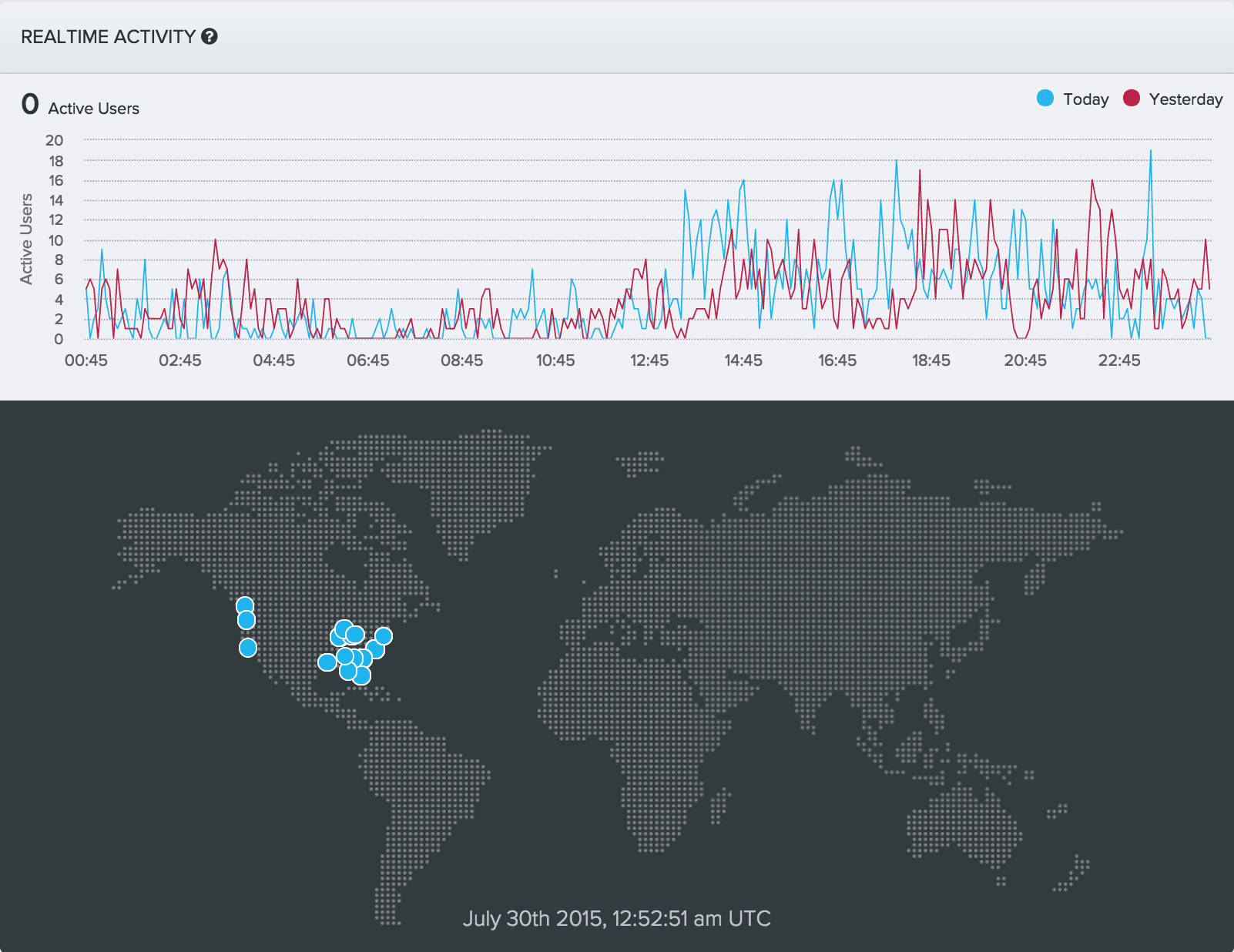Toggle the Today series legend label

click(x=1085, y=99)
